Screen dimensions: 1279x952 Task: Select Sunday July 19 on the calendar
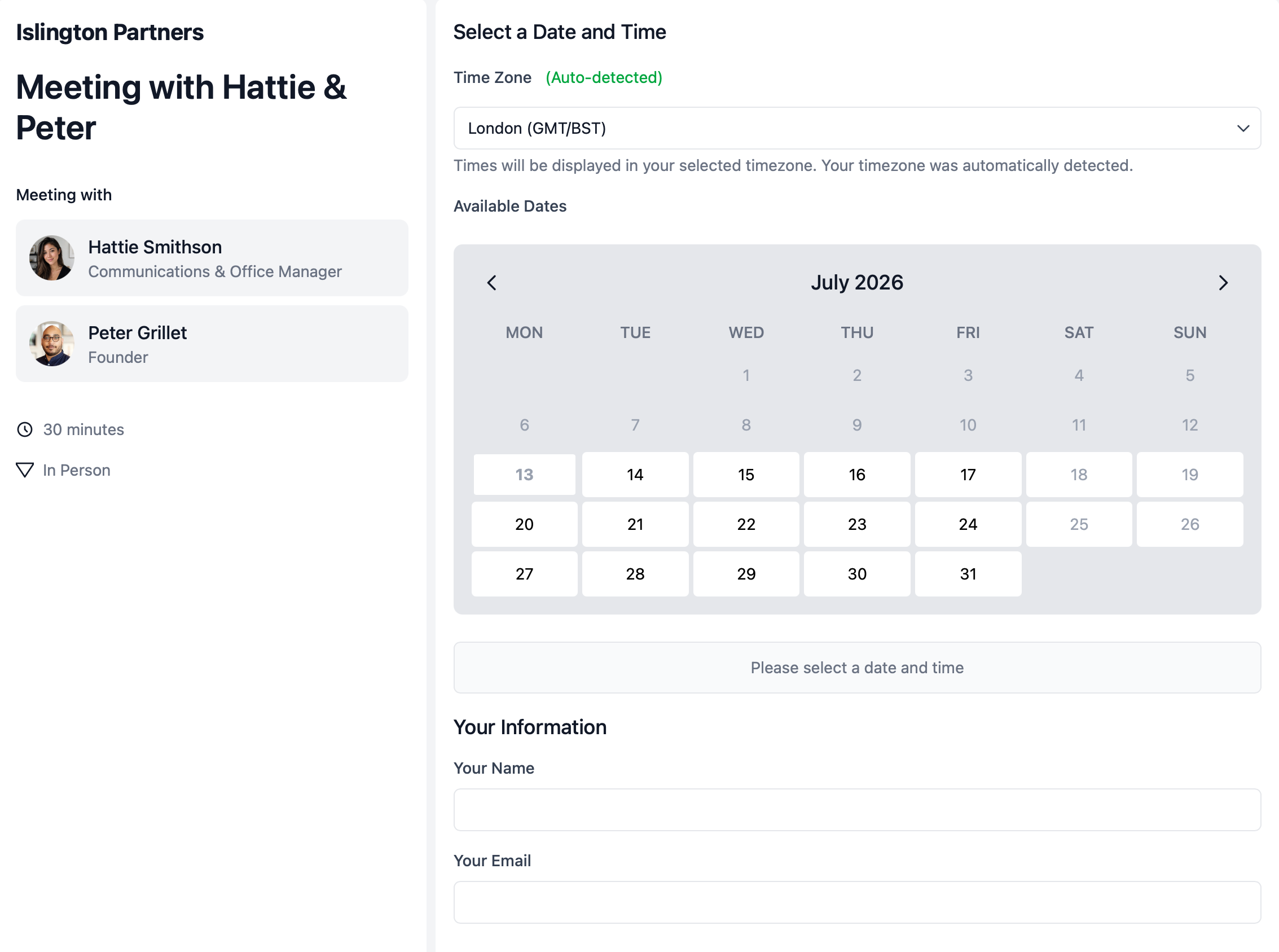pyautogui.click(x=1190, y=474)
